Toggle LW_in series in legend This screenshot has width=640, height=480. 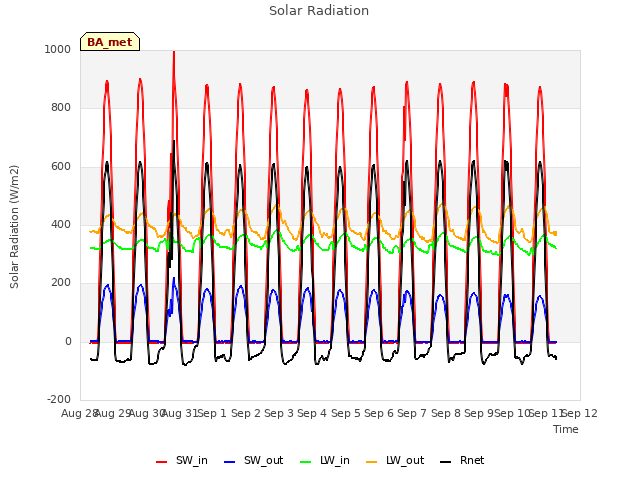[325, 461]
